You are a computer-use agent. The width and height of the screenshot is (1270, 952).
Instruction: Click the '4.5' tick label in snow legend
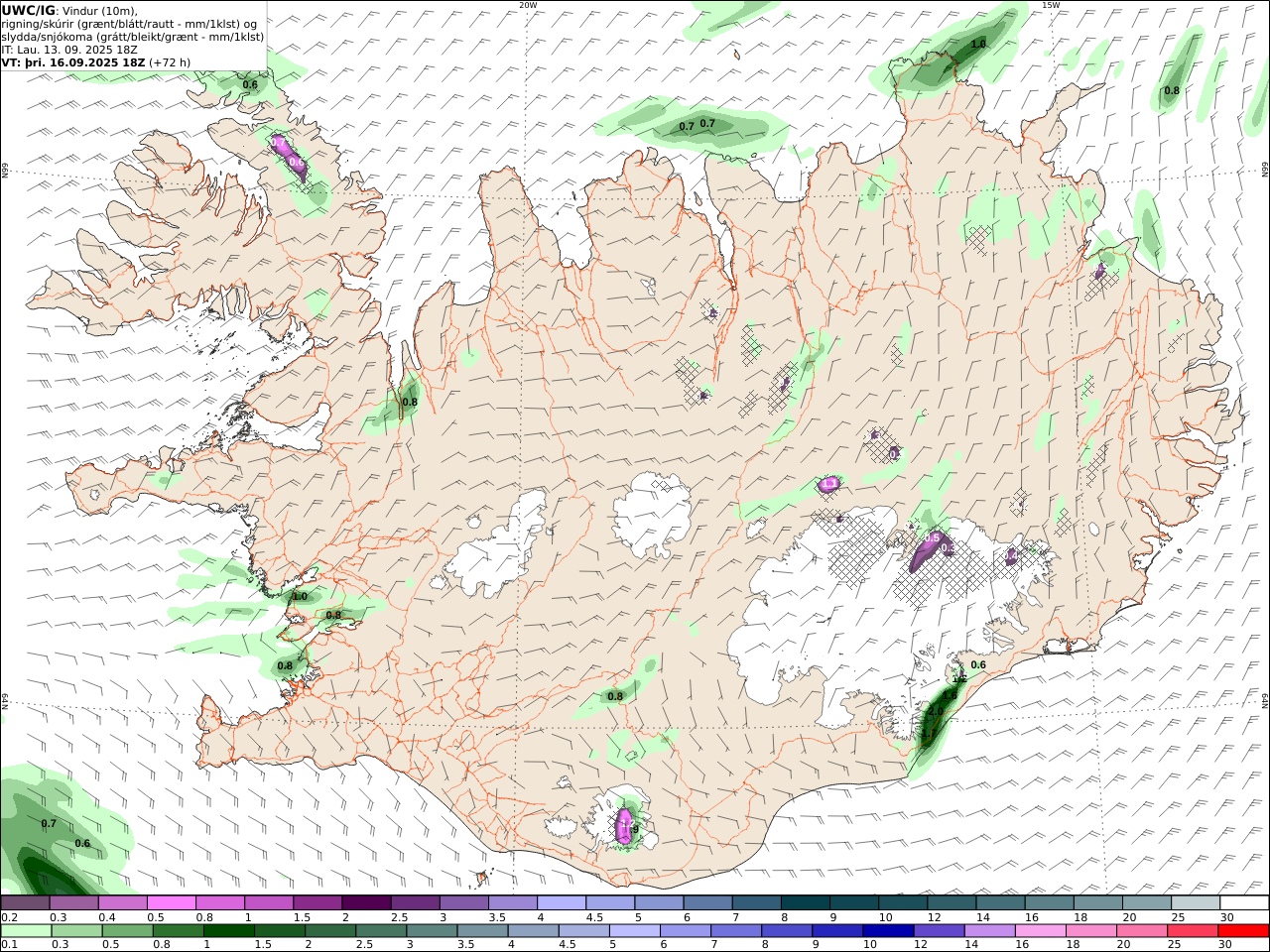pyautogui.click(x=595, y=917)
